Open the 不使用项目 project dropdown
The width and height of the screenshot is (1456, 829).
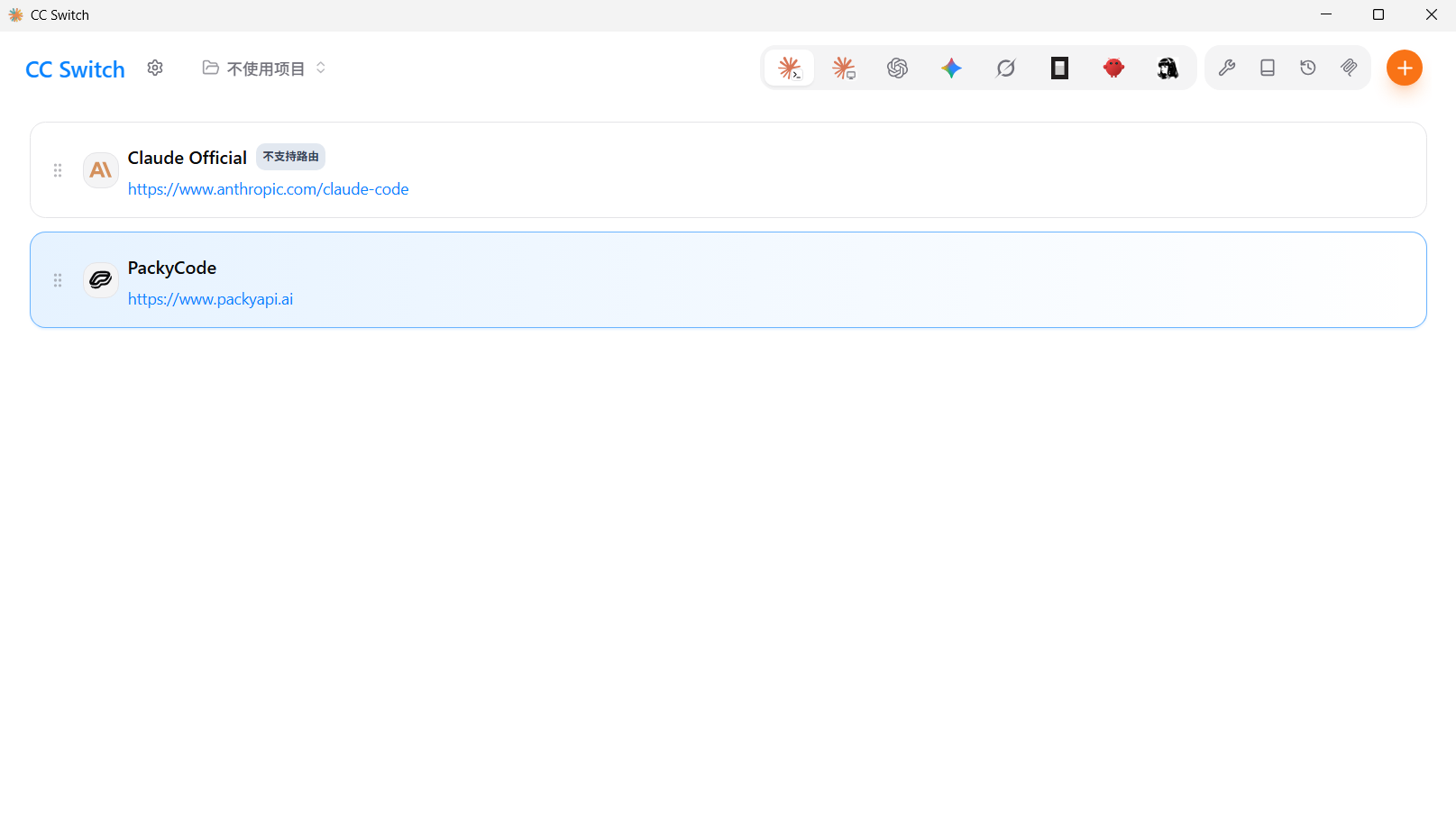point(264,68)
